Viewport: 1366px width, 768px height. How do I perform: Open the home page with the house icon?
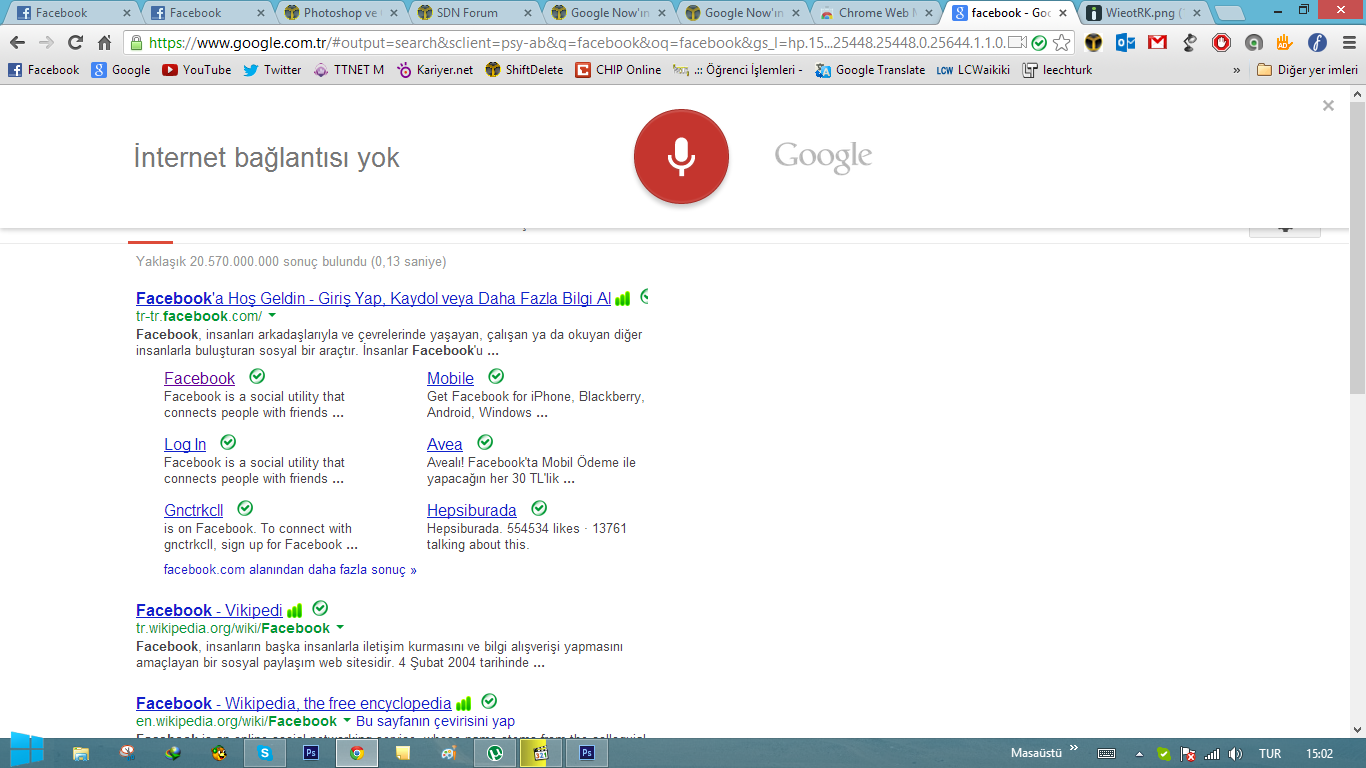[x=104, y=43]
